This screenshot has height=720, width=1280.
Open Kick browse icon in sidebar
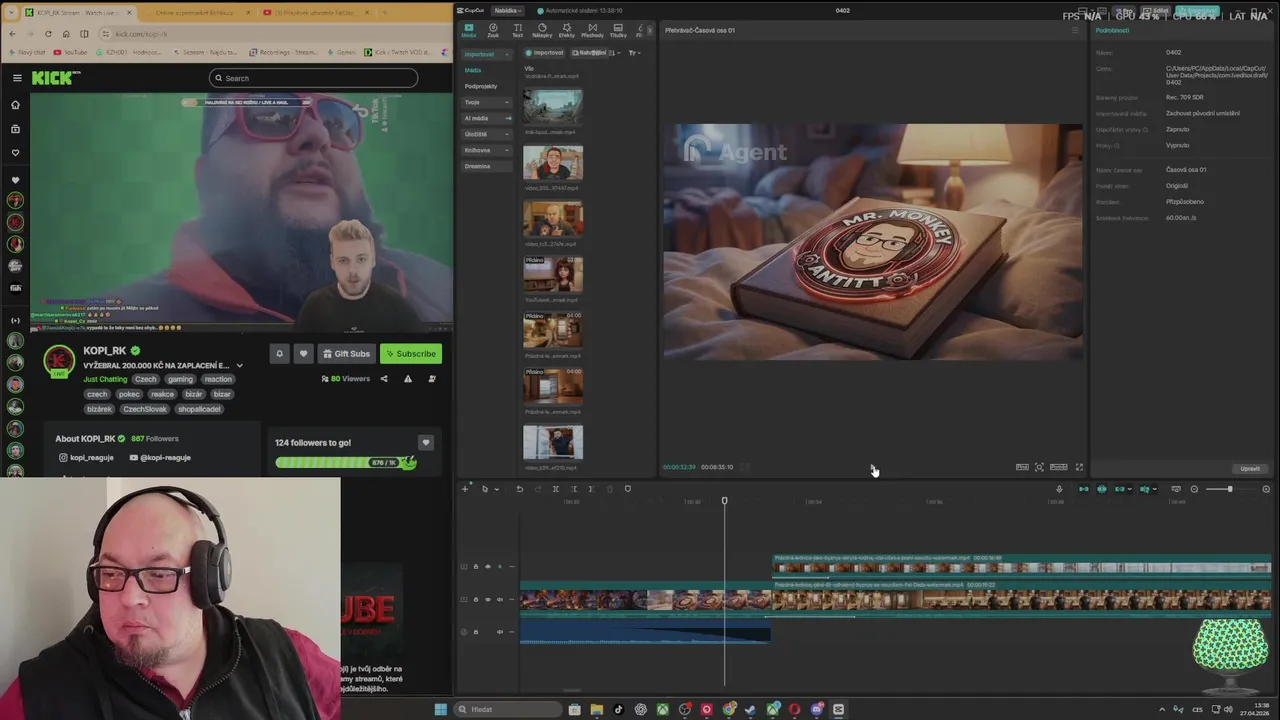(x=15, y=129)
